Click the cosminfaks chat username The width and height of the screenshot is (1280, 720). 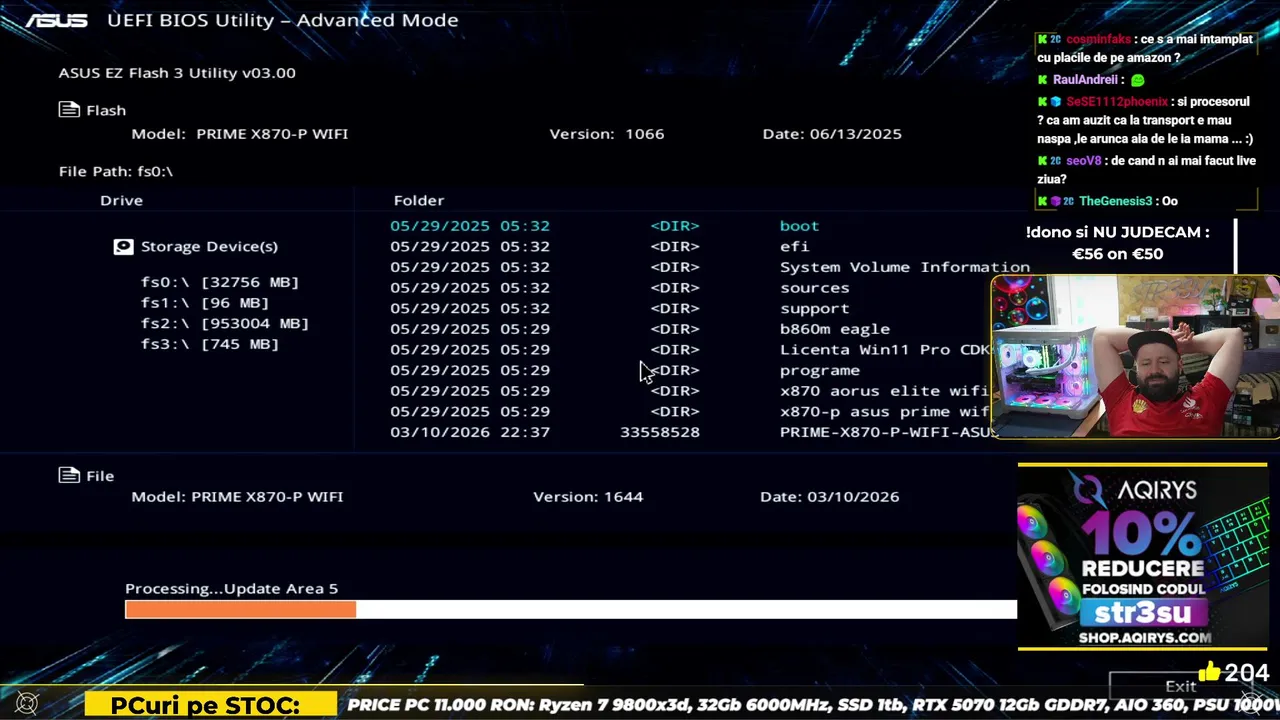tap(1099, 39)
